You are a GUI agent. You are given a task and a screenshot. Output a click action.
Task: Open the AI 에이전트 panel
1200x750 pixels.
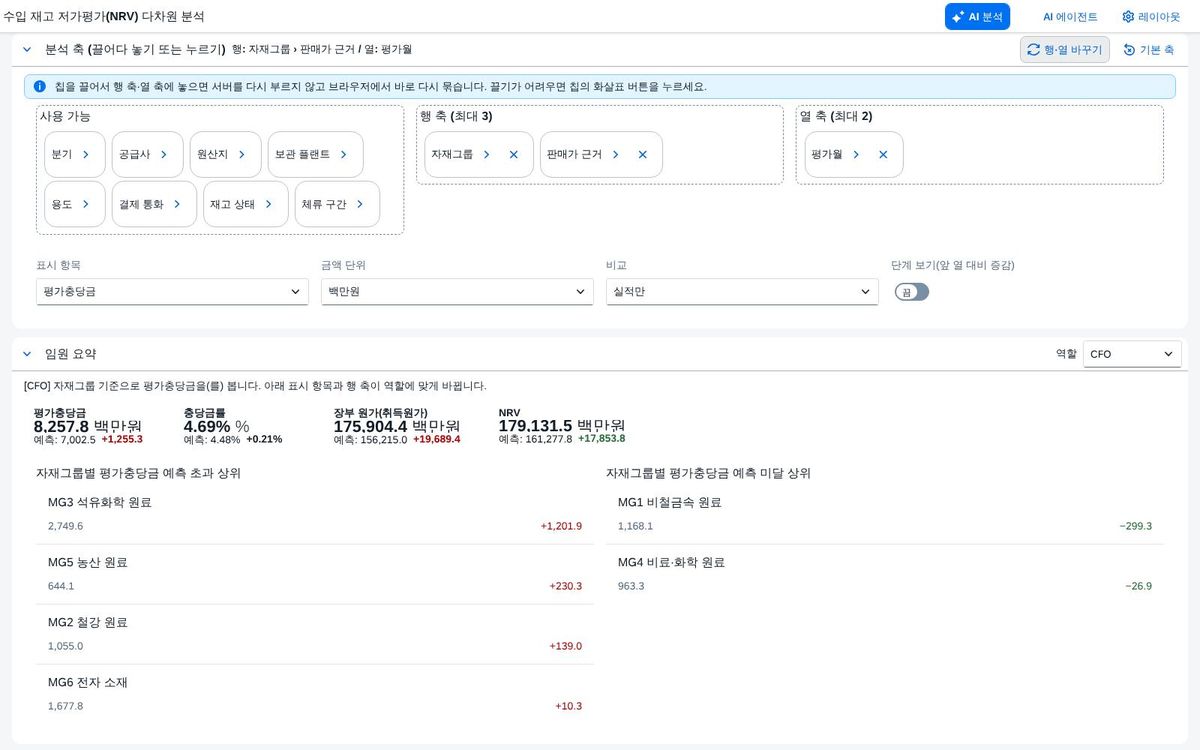pyautogui.click(x=1070, y=17)
